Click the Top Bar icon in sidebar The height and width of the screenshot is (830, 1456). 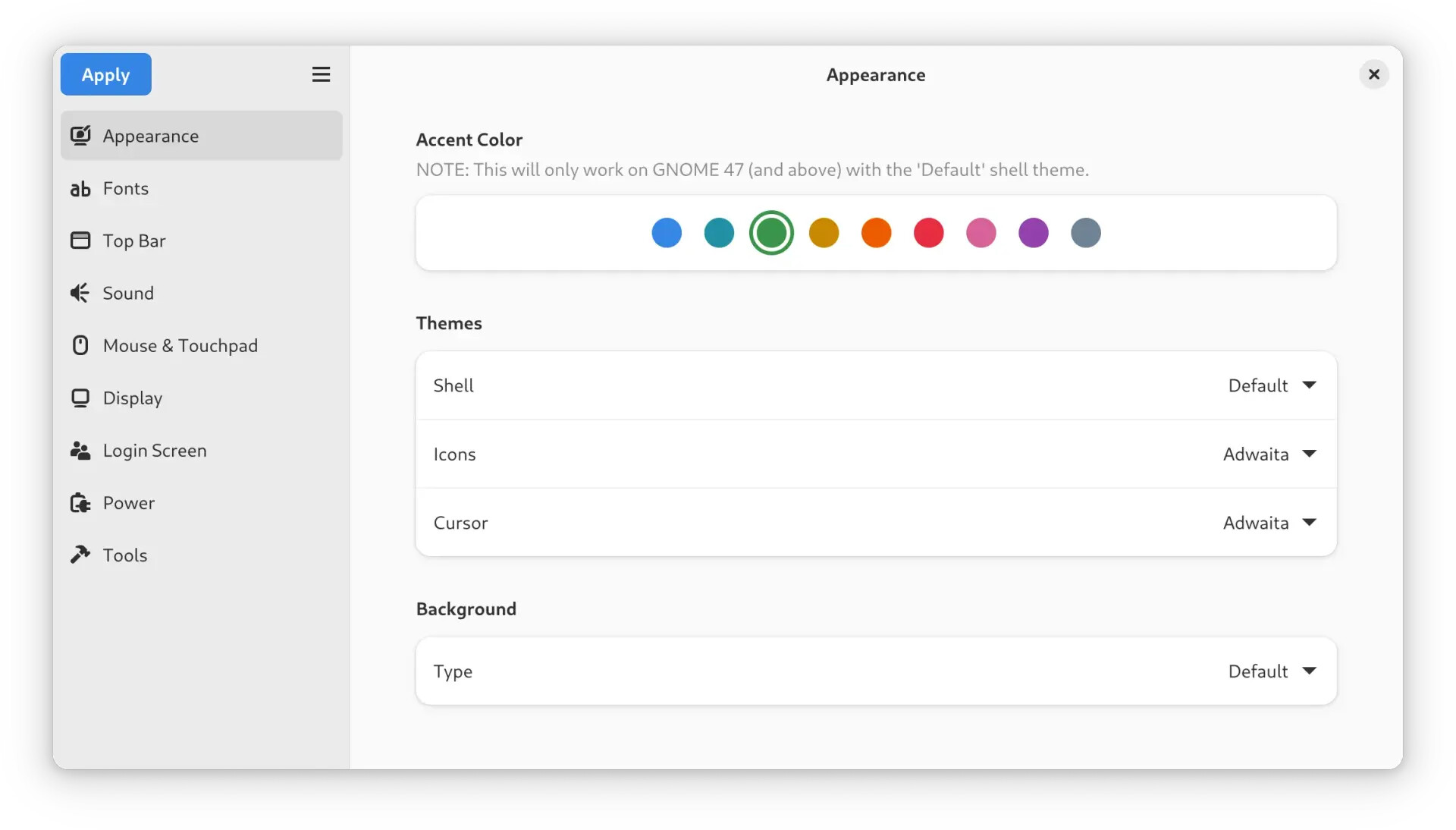(x=80, y=241)
